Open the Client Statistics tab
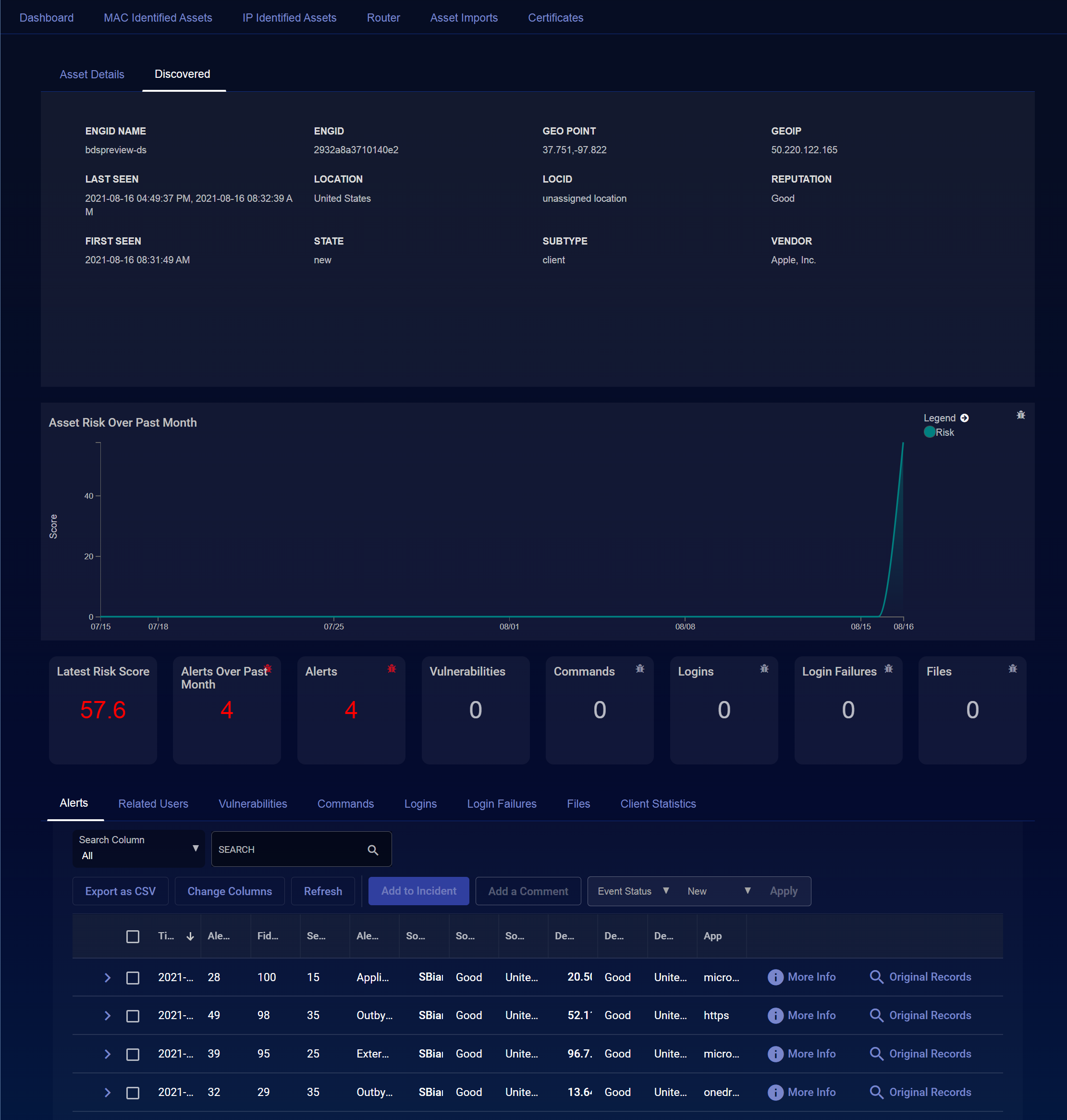Viewport: 1067px width, 1120px height. pyautogui.click(x=658, y=804)
